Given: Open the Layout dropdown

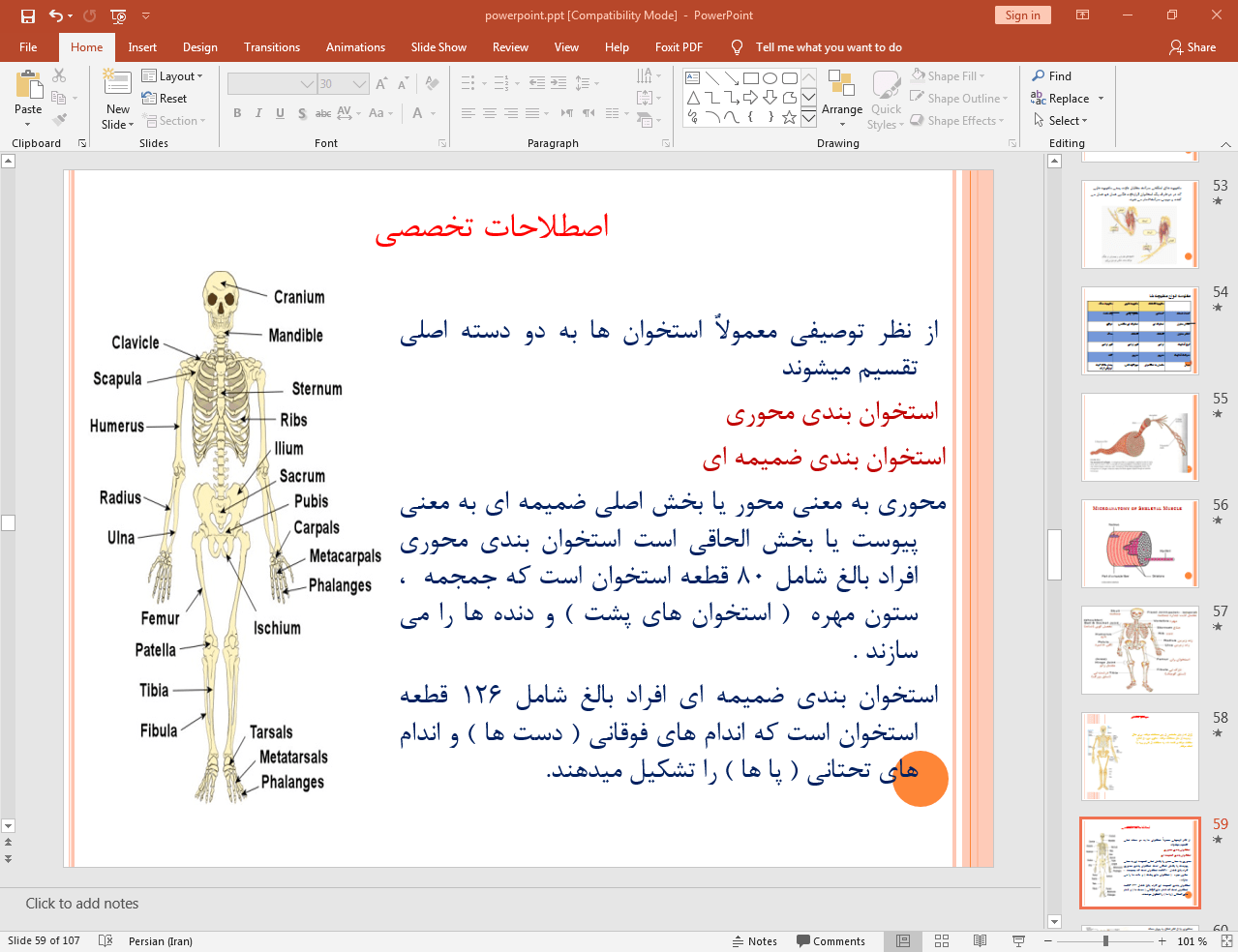Looking at the screenshot, I should 172,76.
